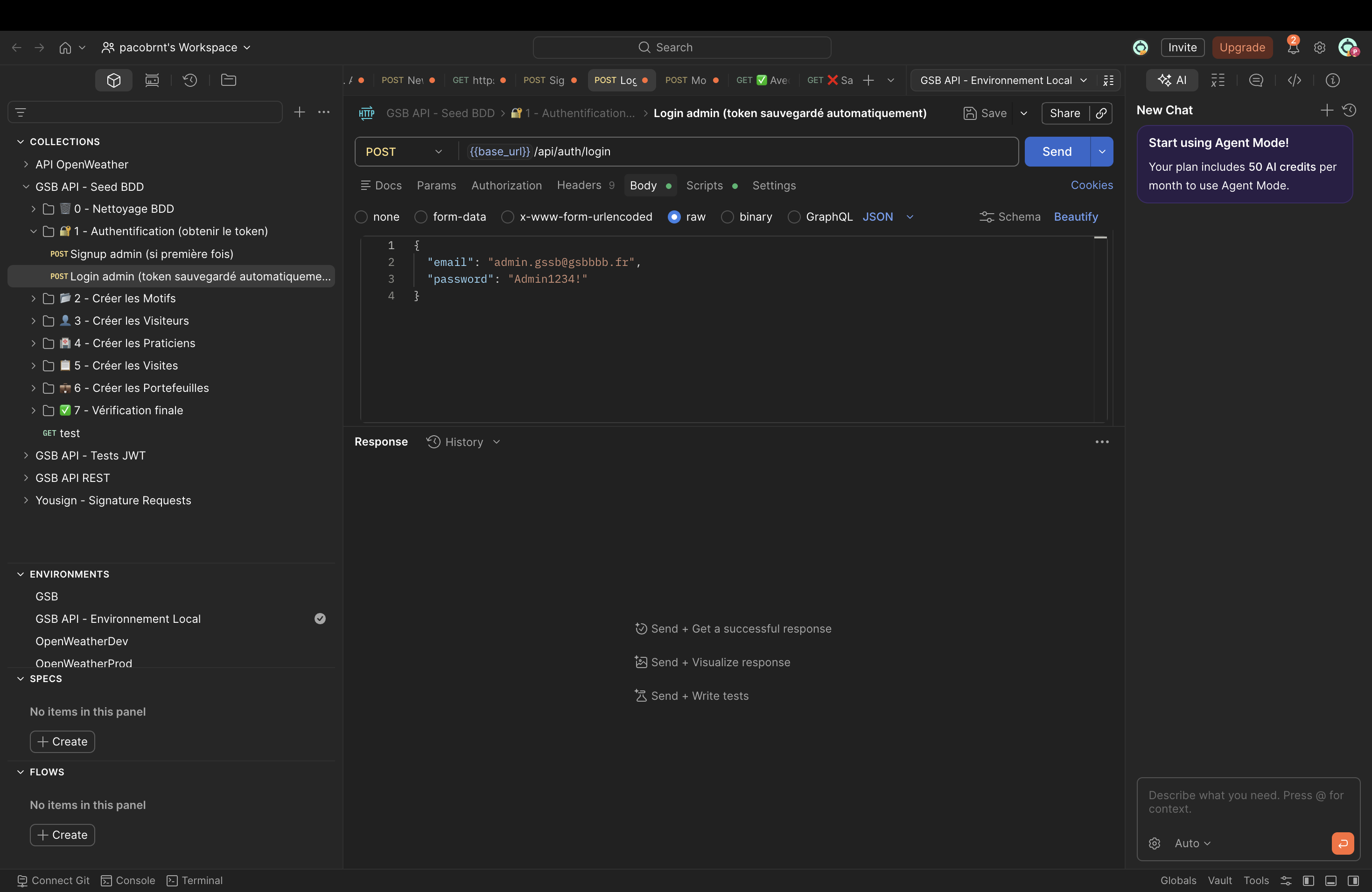The height and width of the screenshot is (892, 1372).
Task: Open the Environments sidebar icon
Action: click(x=152, y=80)
